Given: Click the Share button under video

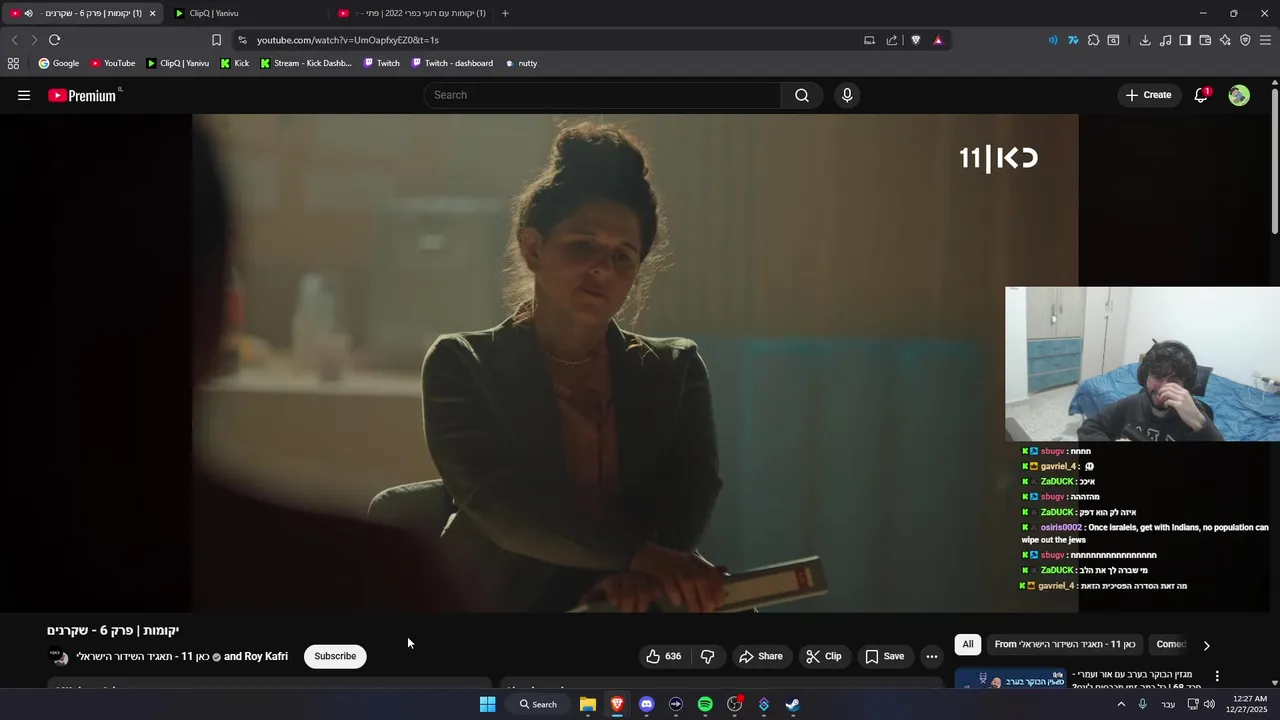Looking at the screenshot, I should [x=760, y=656].
